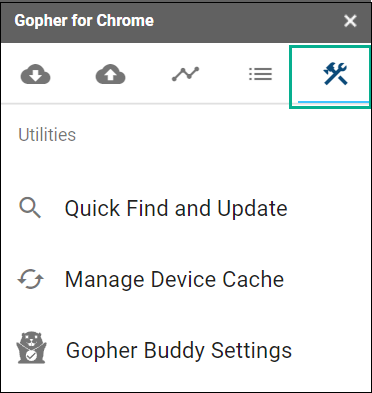372x393 pixels.
Task: Click the magnifying glass Quick Find icon
Action: pos(30,208)
